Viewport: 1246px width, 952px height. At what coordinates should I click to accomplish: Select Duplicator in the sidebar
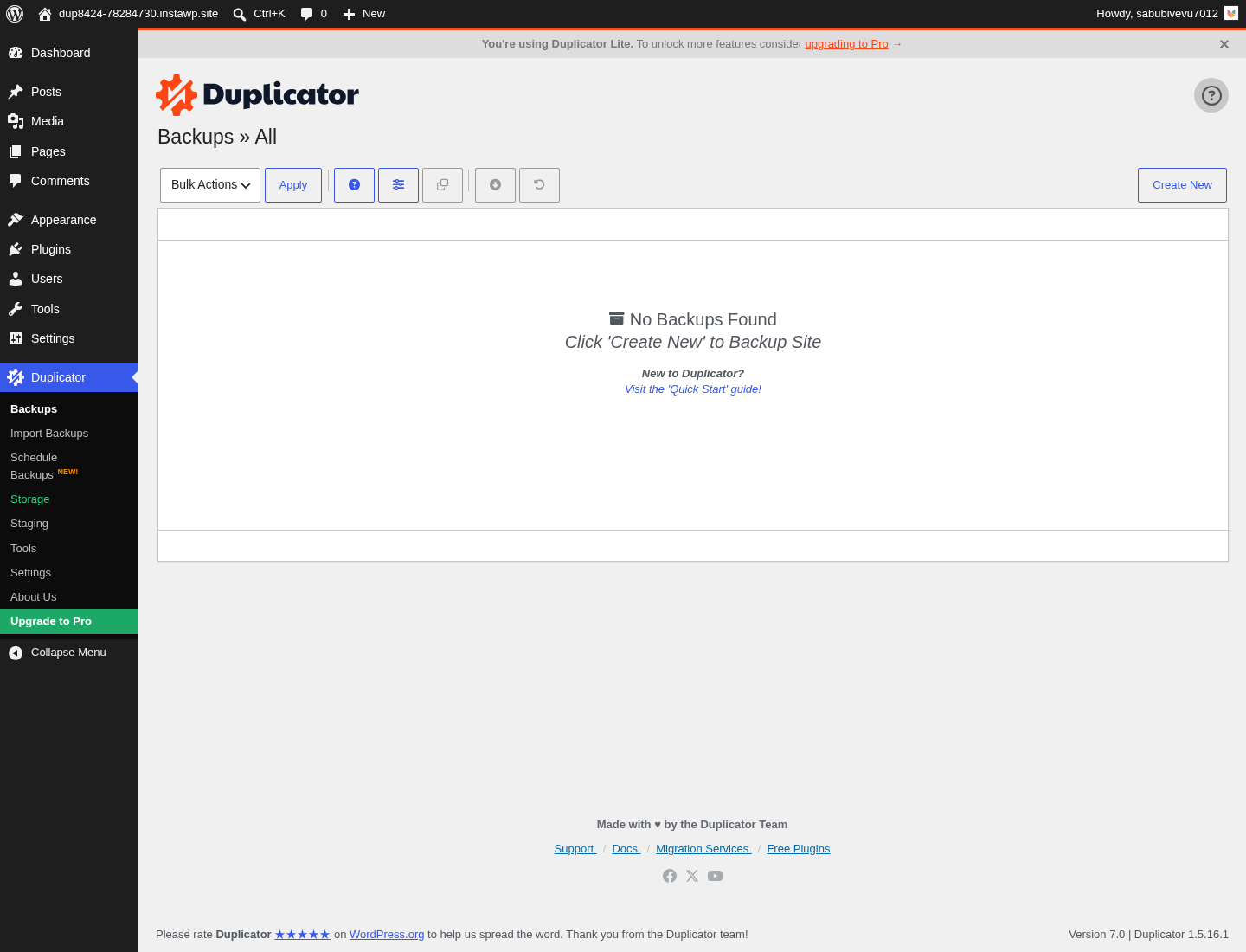[69, 377]
